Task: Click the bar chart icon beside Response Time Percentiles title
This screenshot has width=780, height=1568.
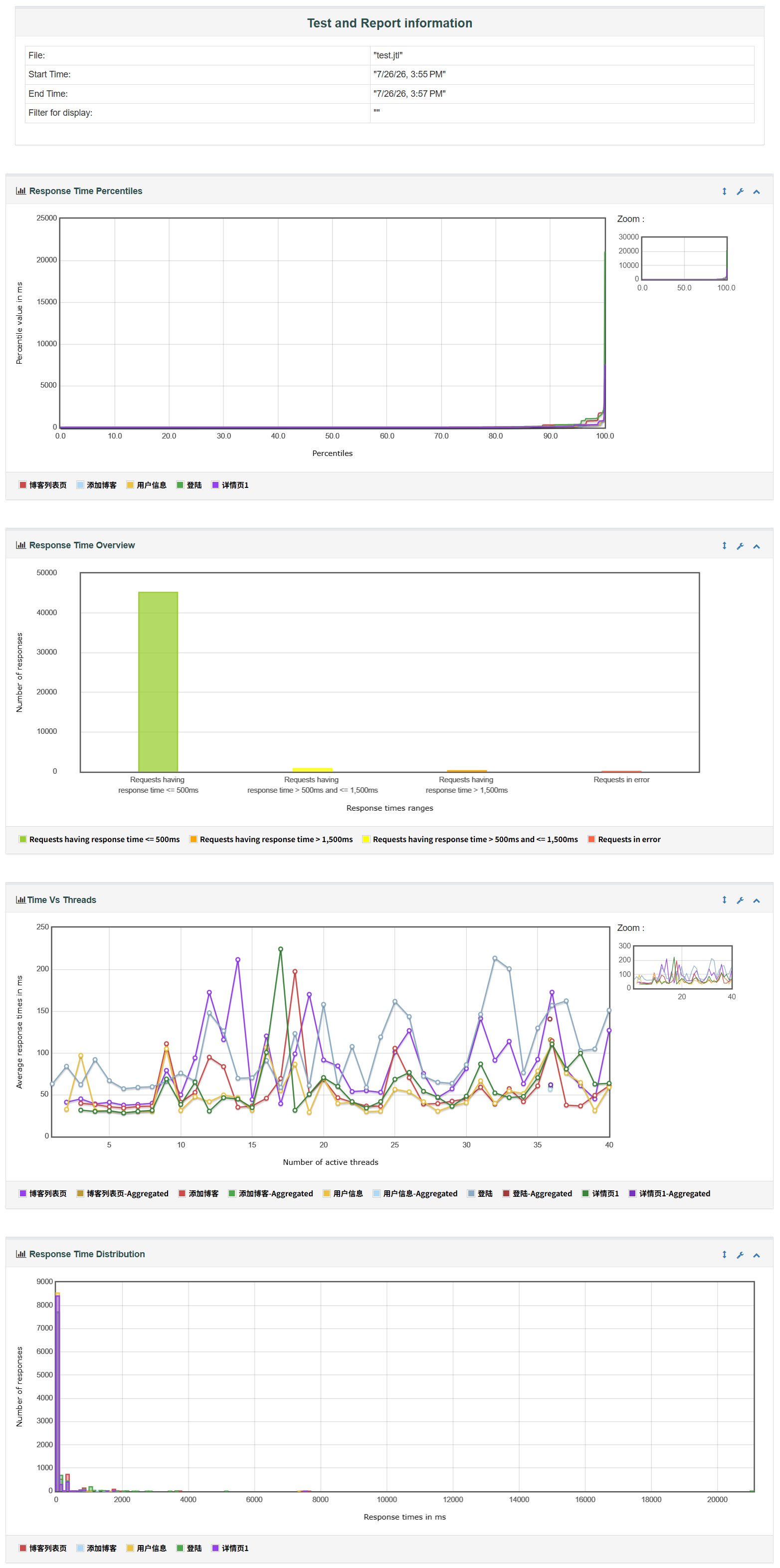Action: (20, 191)
